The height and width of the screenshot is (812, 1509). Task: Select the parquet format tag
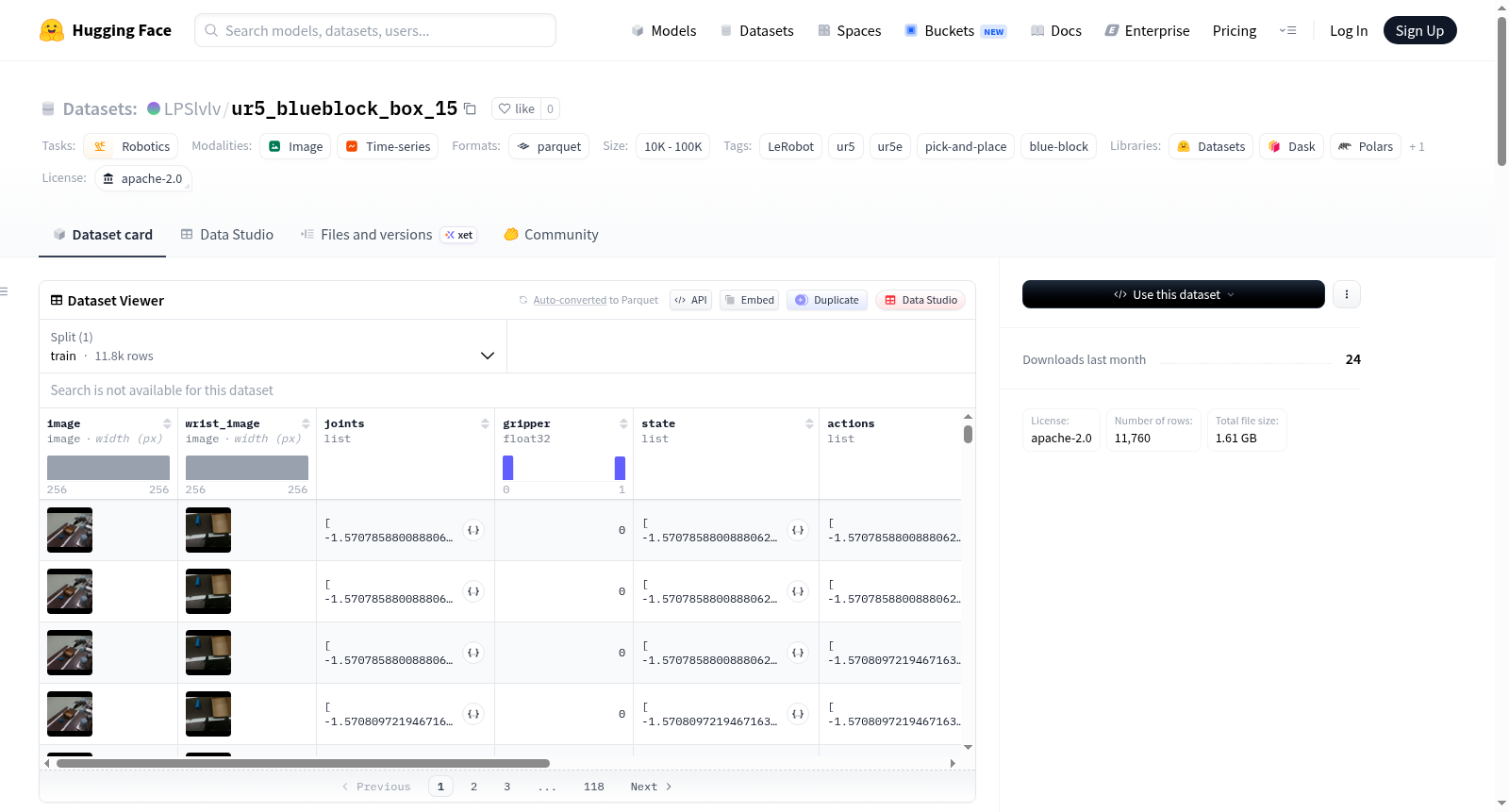tap(549, 146)
